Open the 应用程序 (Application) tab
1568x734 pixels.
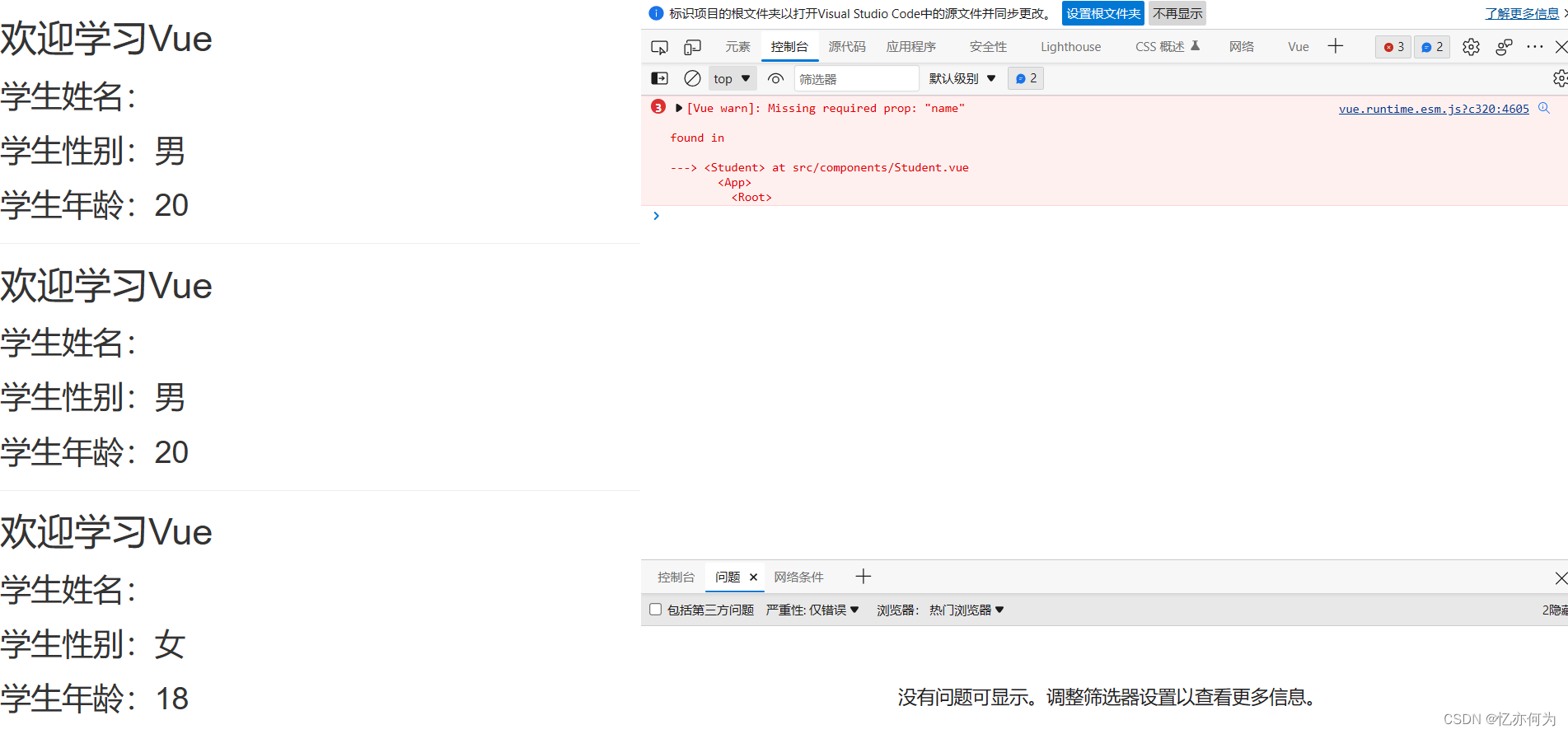911,47
